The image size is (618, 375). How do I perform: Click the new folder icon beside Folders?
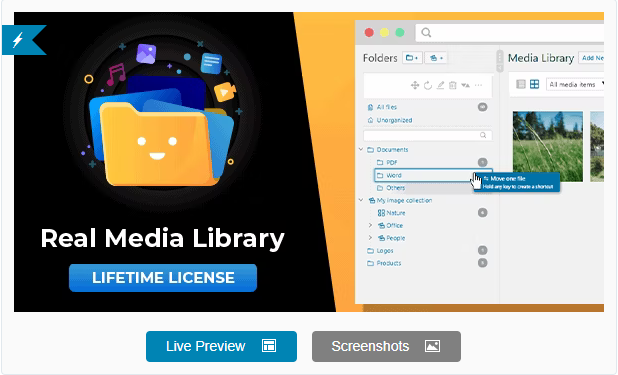(x=412, y=58)
